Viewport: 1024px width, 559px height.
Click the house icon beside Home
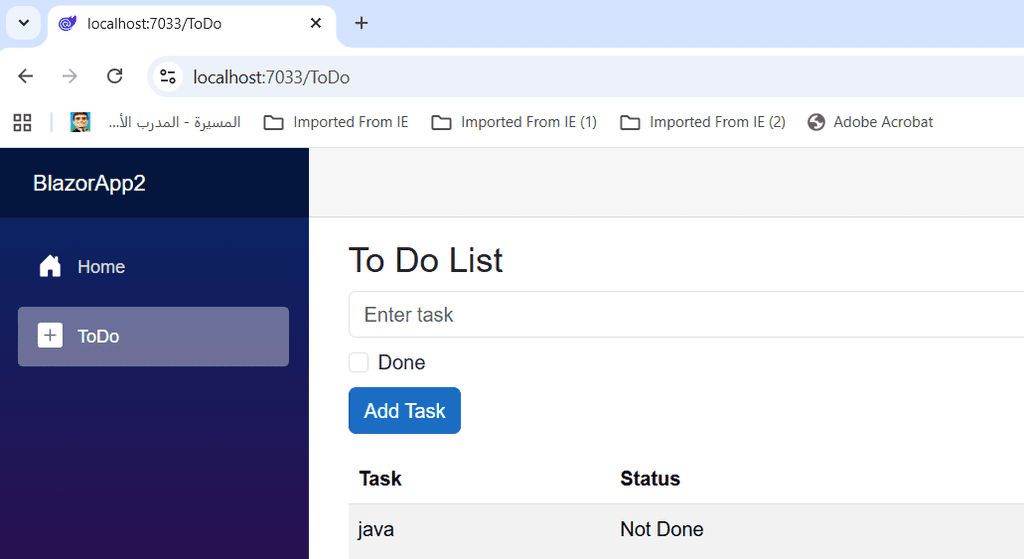click(50, 266)
